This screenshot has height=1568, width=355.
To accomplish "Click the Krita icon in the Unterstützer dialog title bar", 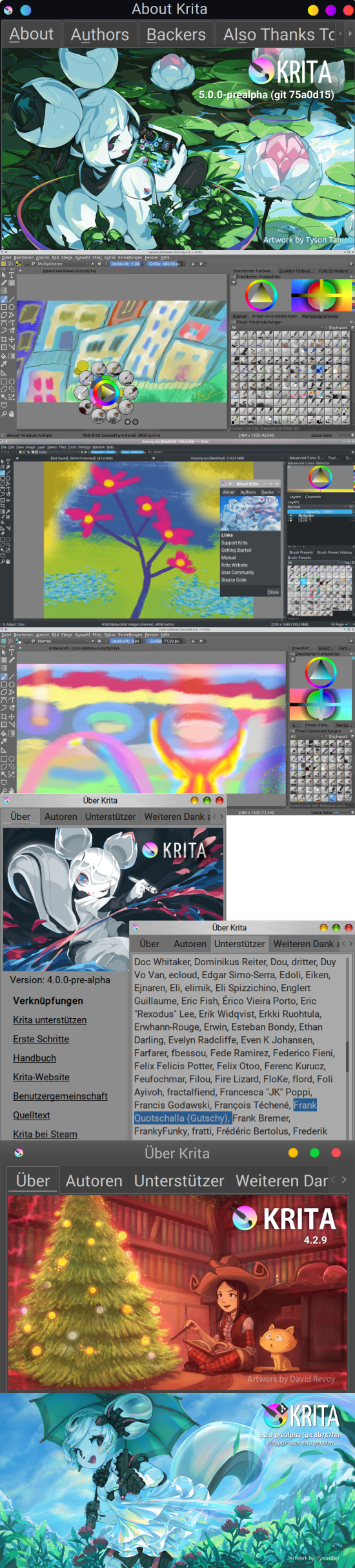I will (136, 928).
